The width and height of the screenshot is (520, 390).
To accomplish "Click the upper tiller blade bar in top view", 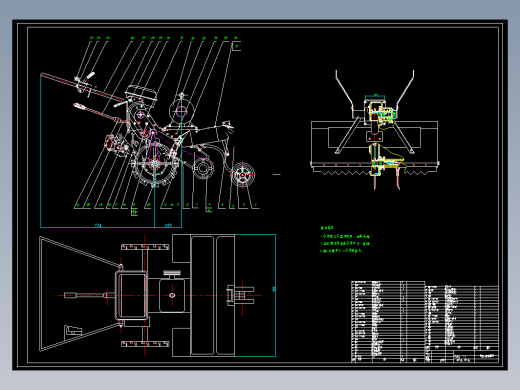I will 145,247.
